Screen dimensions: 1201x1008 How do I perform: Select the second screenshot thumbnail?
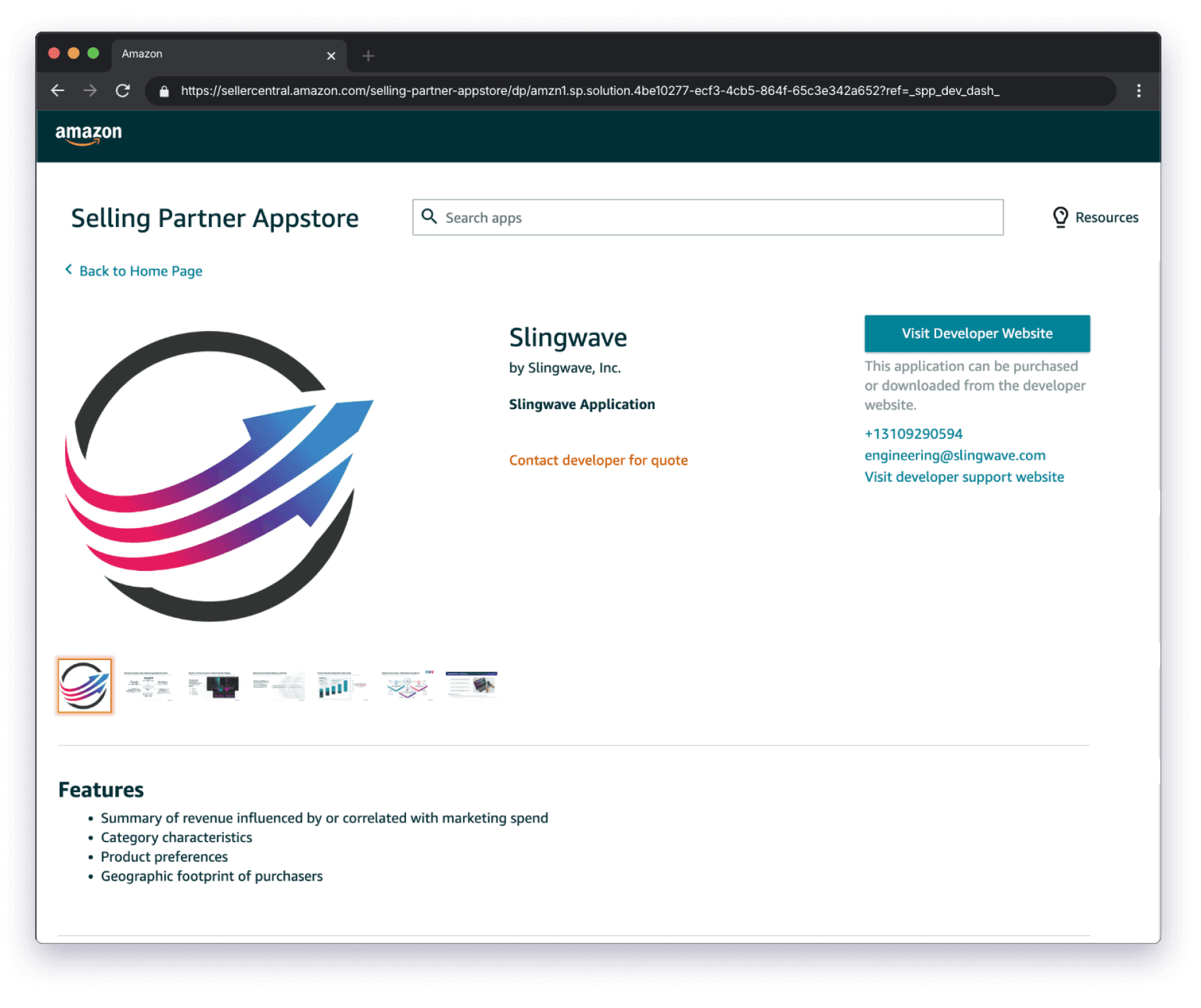click(148, 685)
